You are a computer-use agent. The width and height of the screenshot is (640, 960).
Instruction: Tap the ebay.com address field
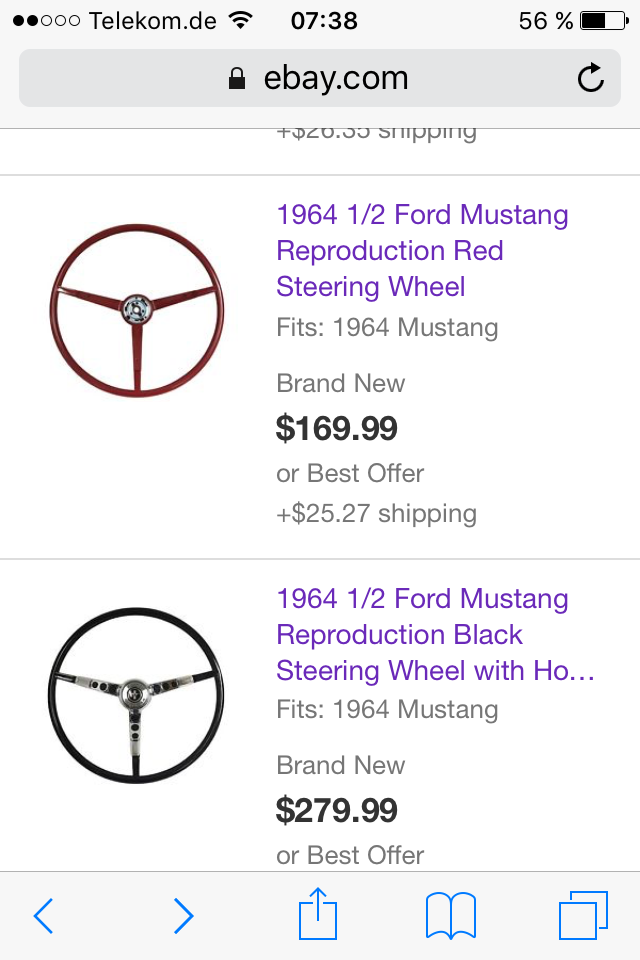click(x=335, y=78)
